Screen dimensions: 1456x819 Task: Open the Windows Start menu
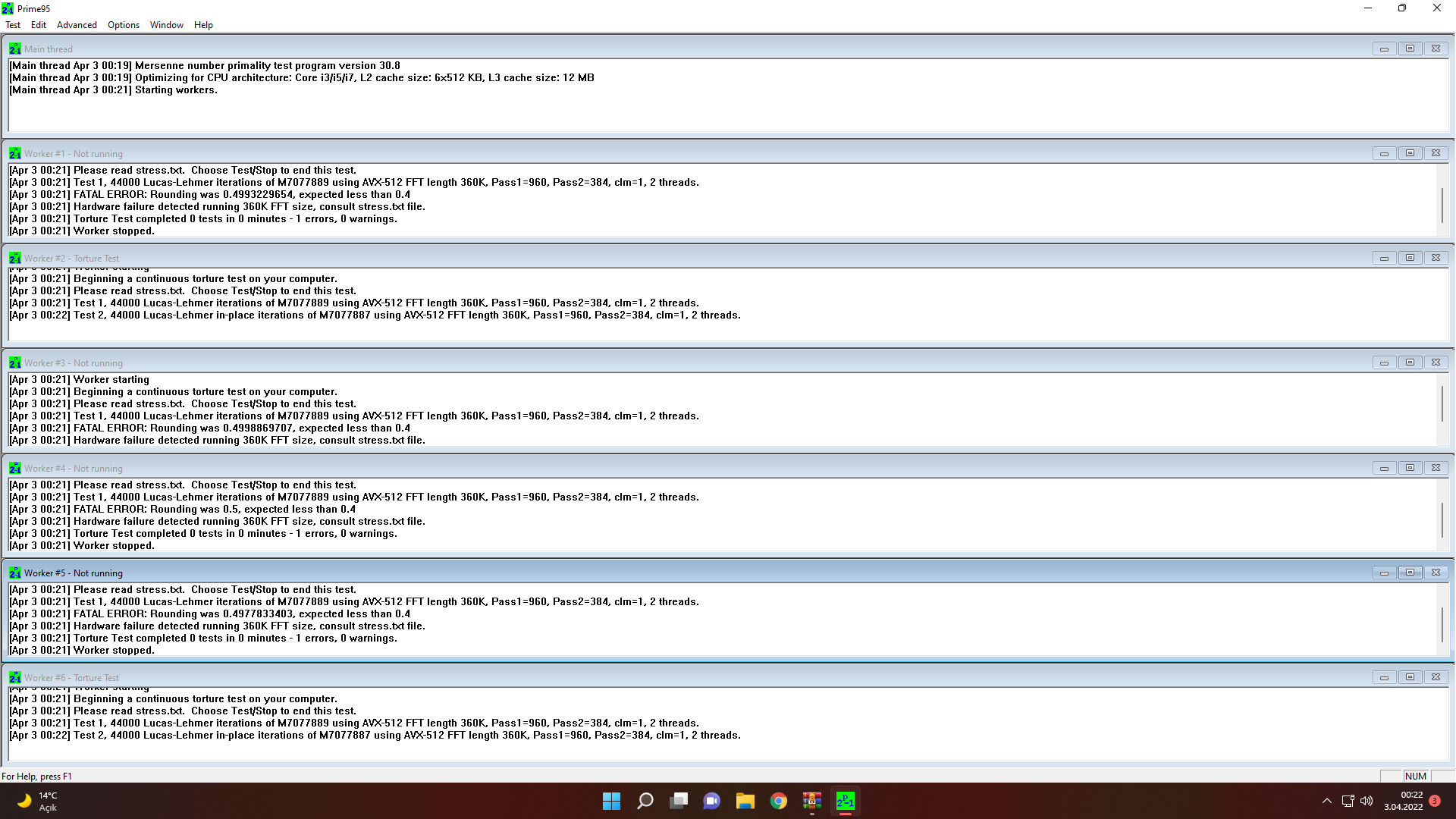[611, 801]
